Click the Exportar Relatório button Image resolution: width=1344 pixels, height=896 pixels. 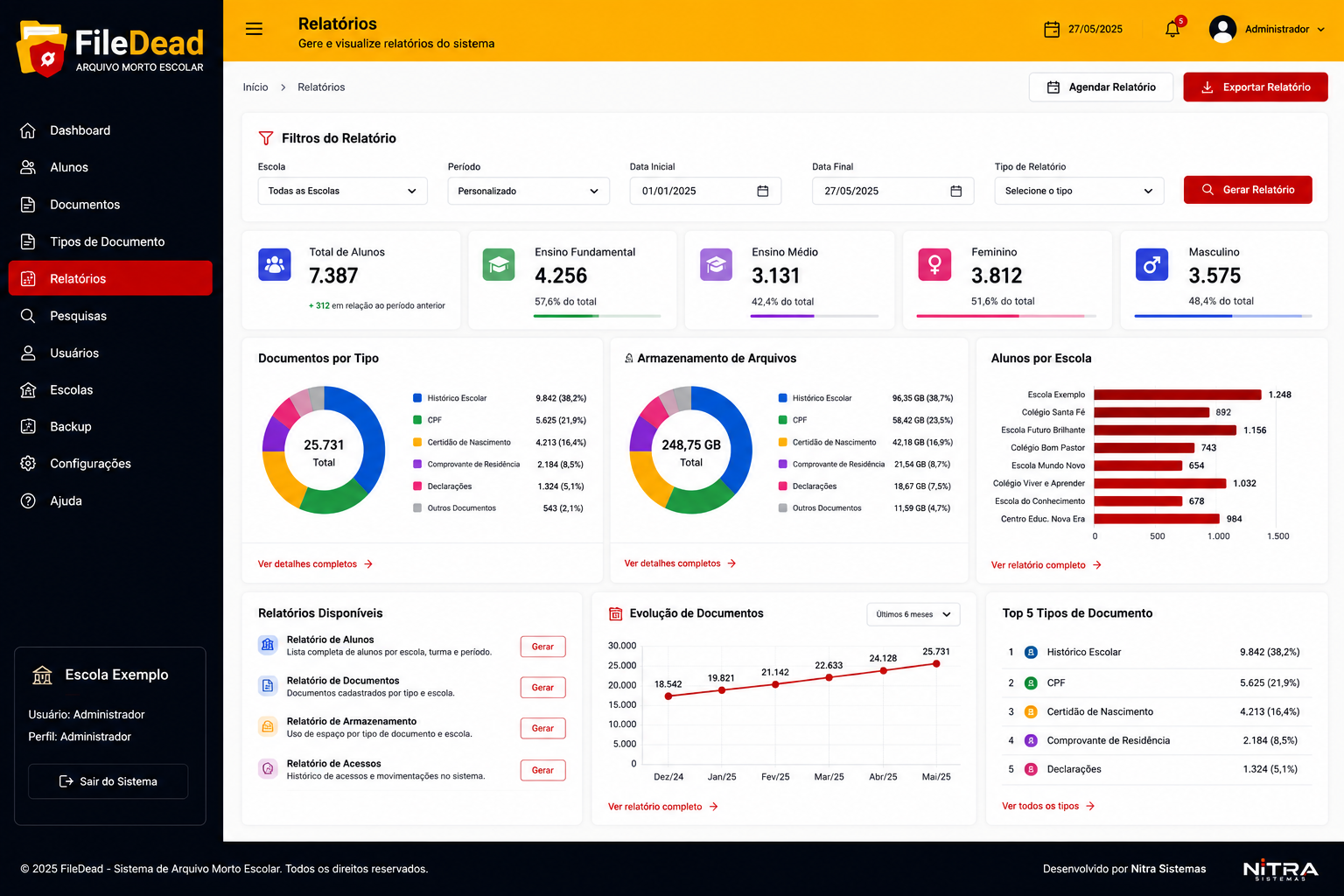click(x=1256, y=87)
